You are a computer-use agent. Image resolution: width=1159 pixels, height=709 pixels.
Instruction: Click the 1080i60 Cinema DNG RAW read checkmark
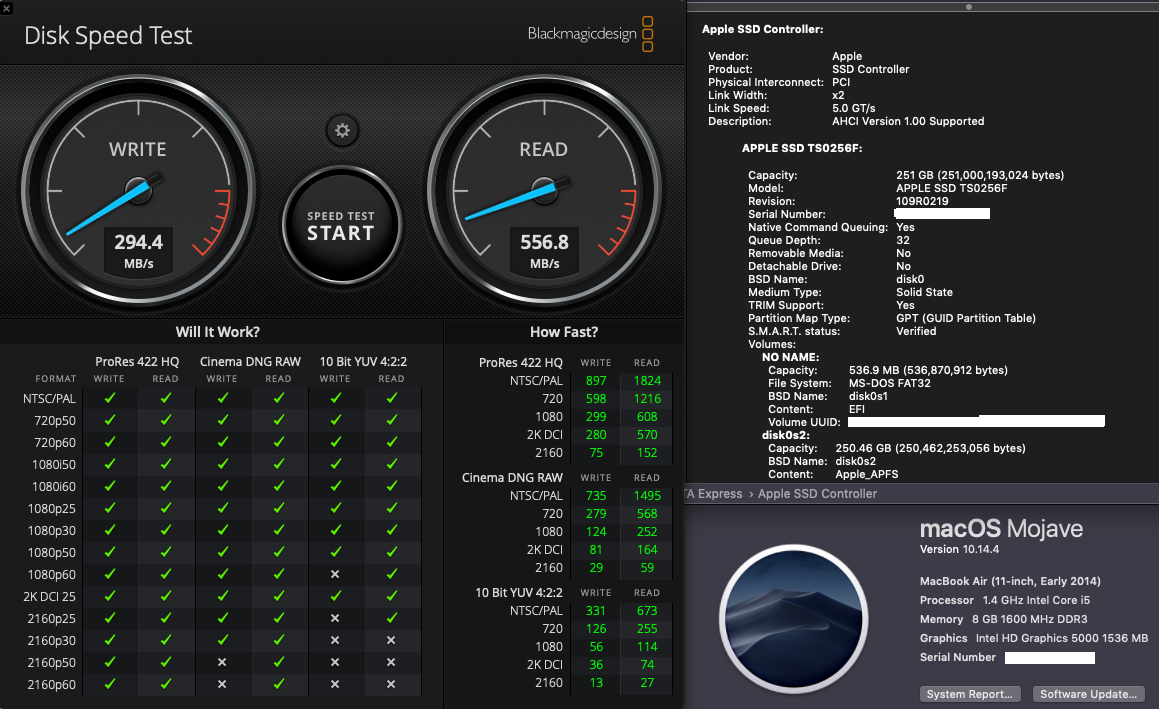(279, 486)
